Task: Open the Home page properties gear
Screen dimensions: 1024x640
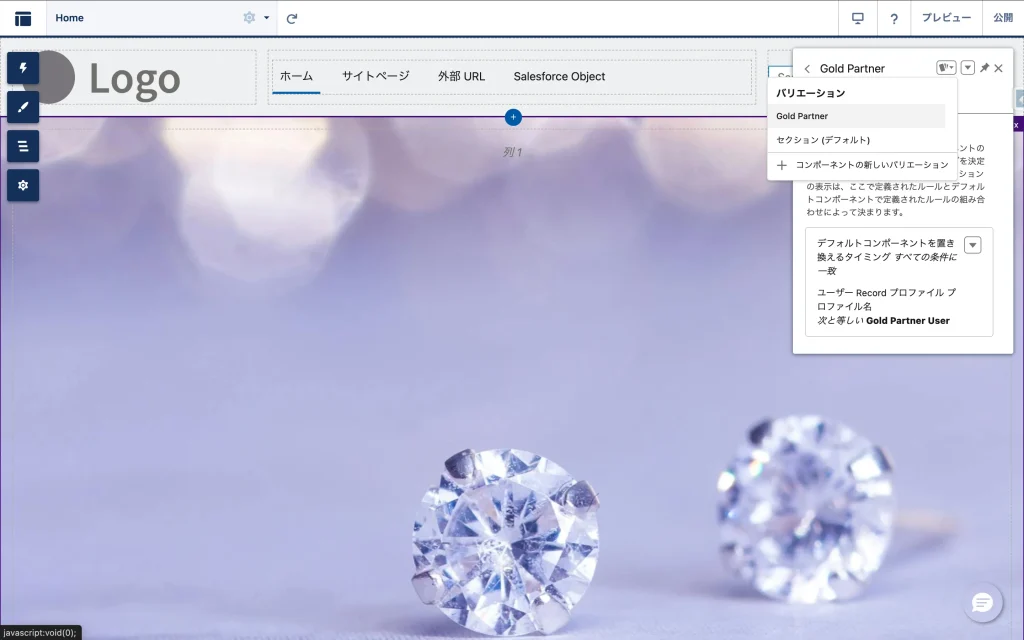Action: (x=249, y=18)
